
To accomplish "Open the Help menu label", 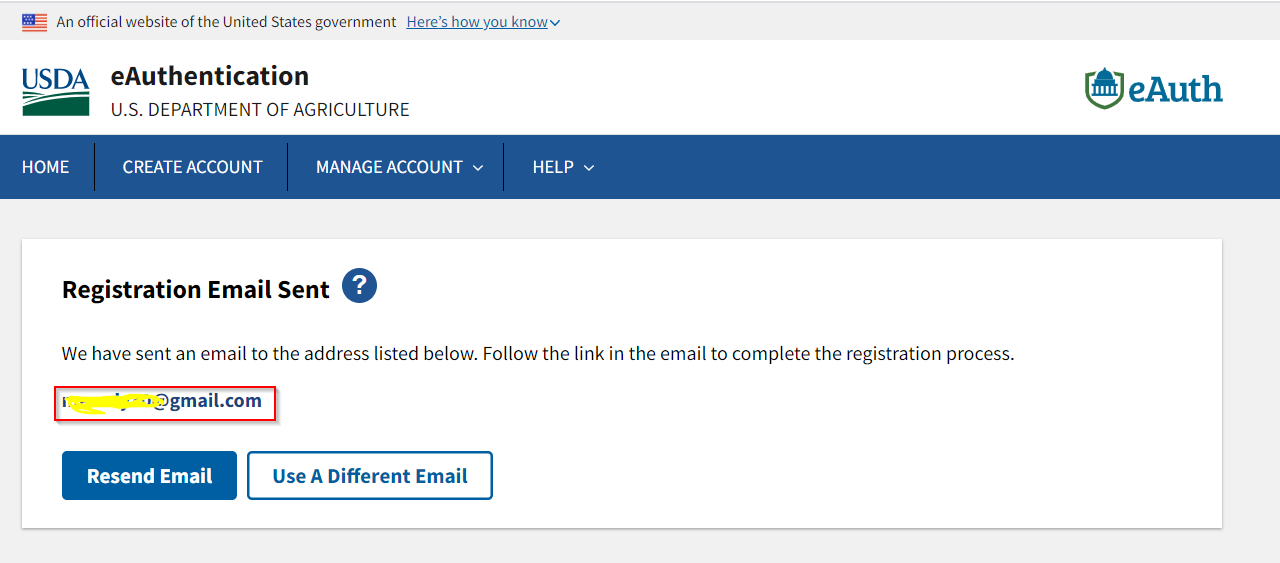I will (553, 167).
